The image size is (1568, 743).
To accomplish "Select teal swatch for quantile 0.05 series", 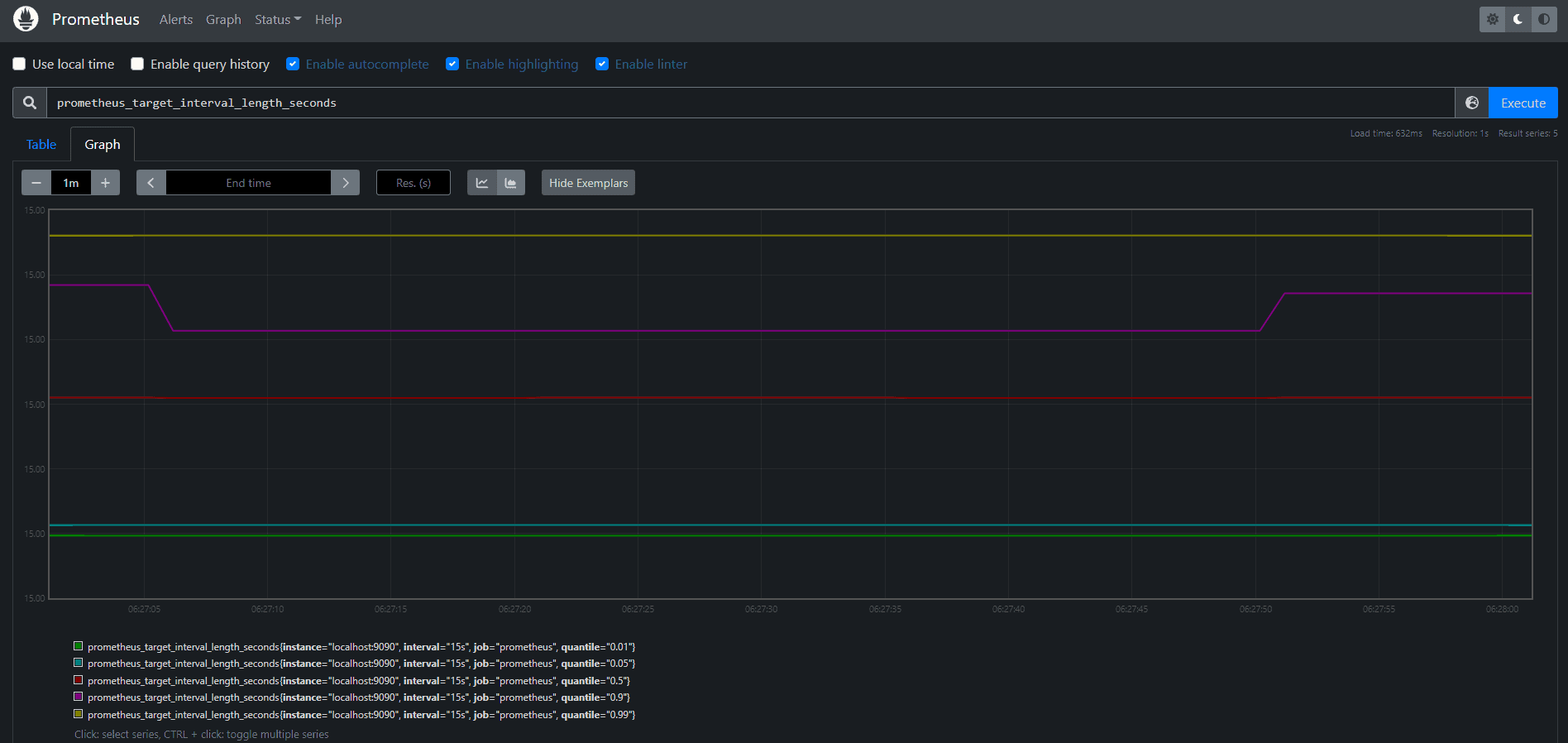I will [79, 663].
